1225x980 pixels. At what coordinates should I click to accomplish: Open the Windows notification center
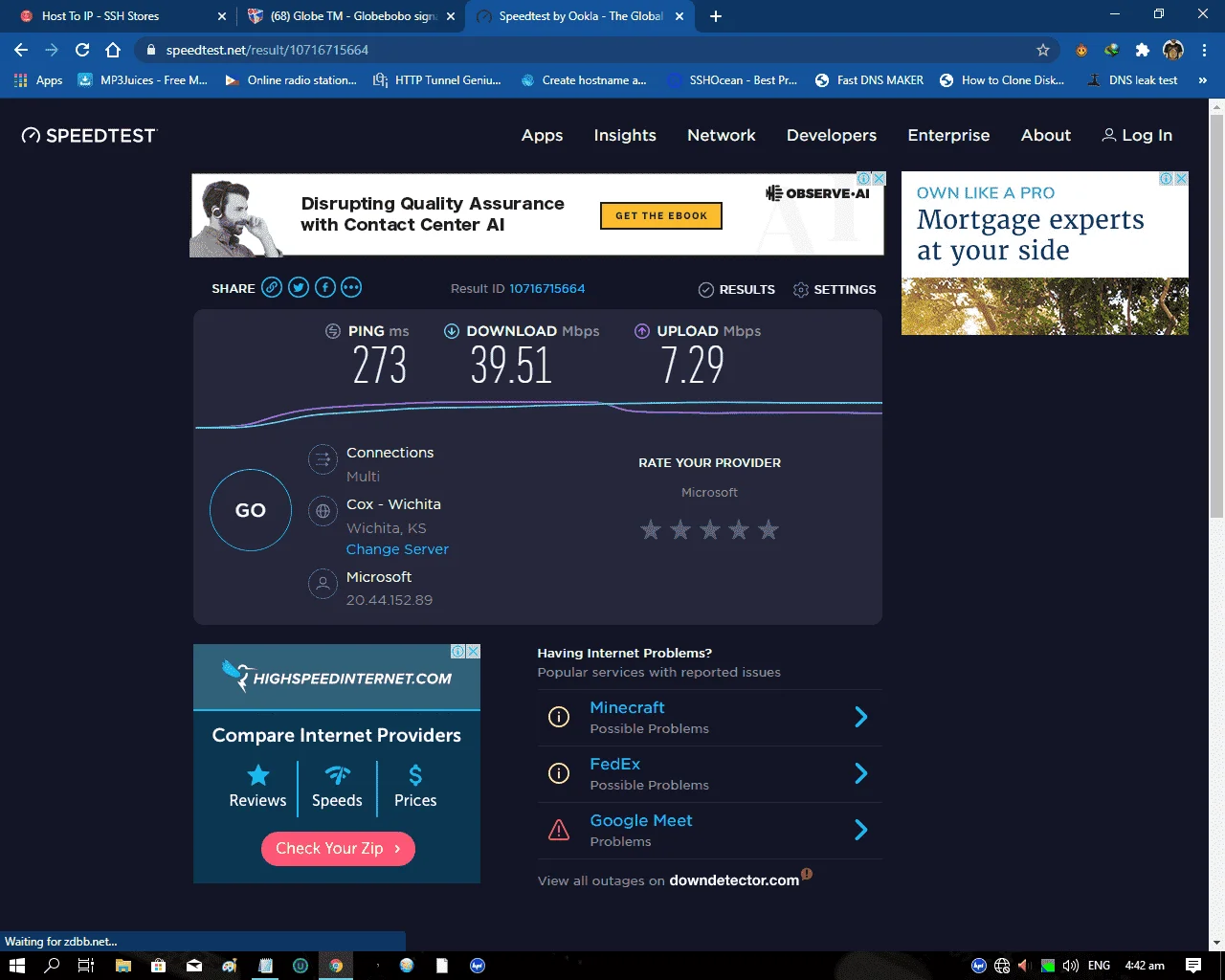pyautogui.click(x=1193, y=966)
